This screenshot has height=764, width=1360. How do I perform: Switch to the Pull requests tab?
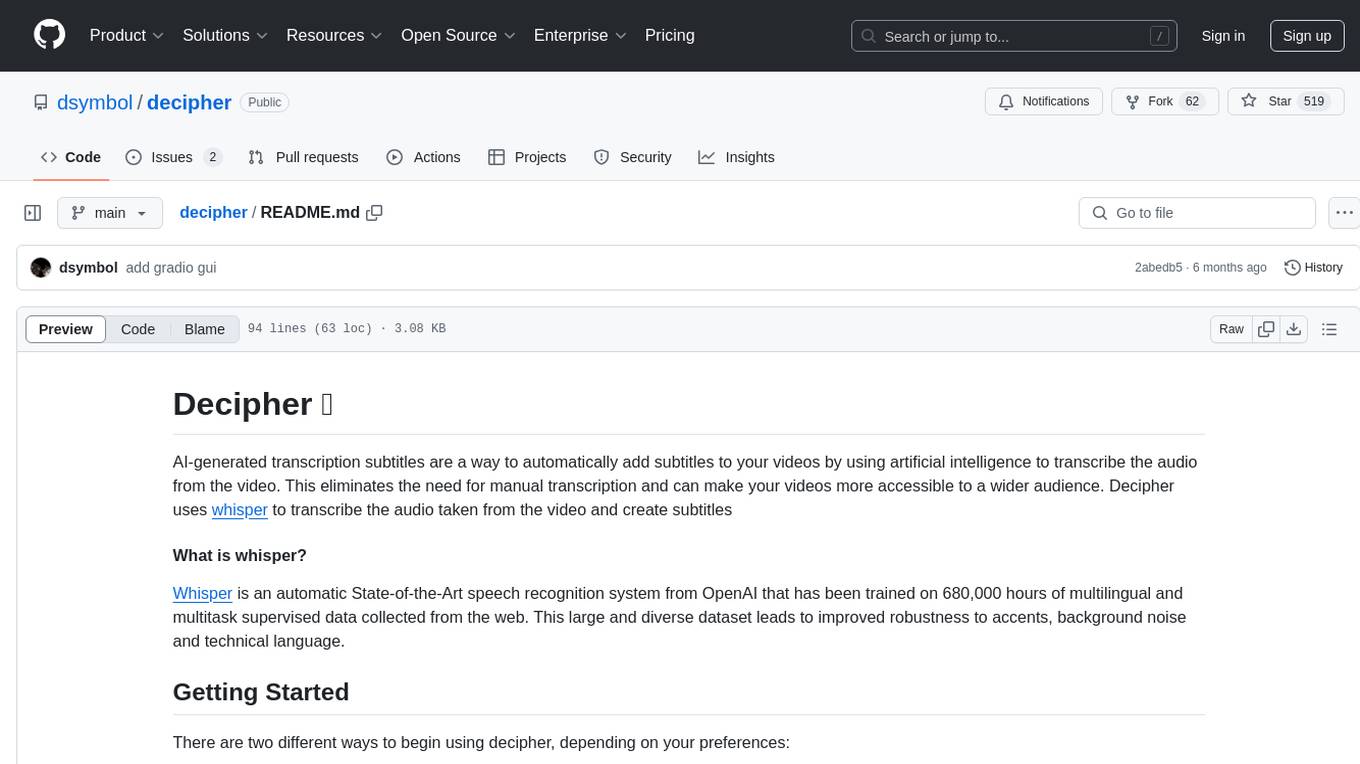(303, 157)
